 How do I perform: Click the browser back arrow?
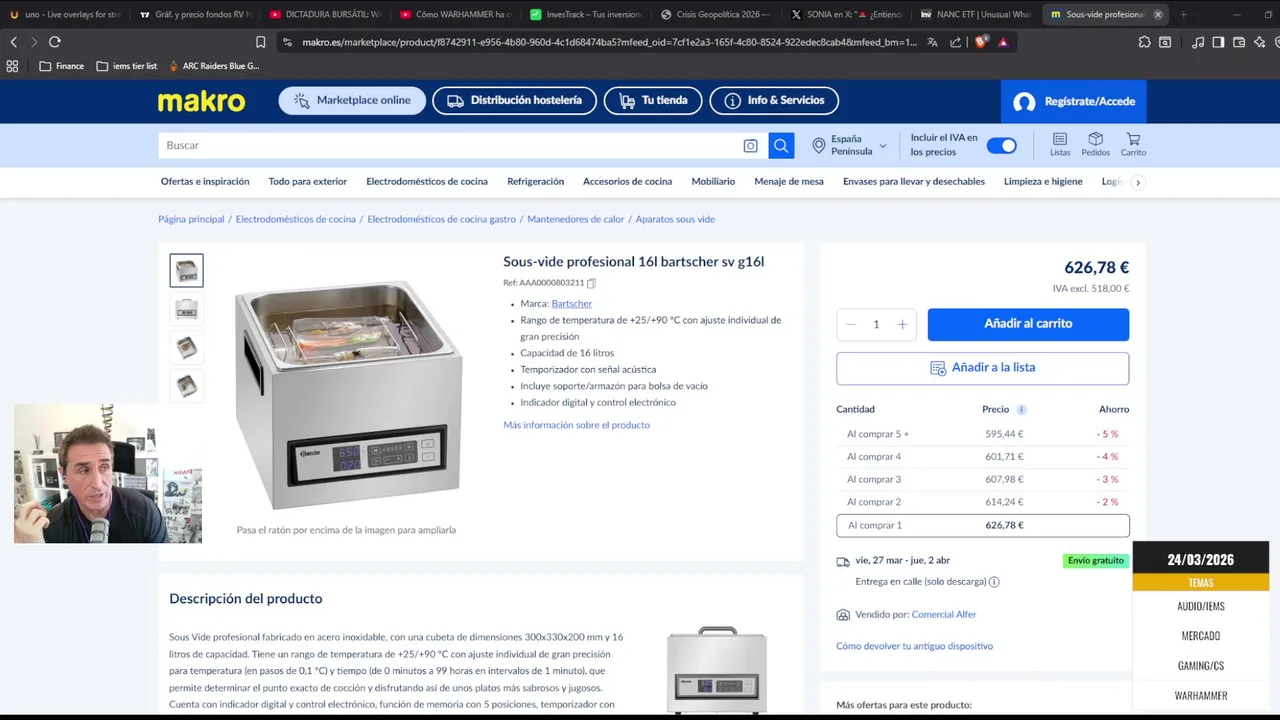[x=14, y=42]
